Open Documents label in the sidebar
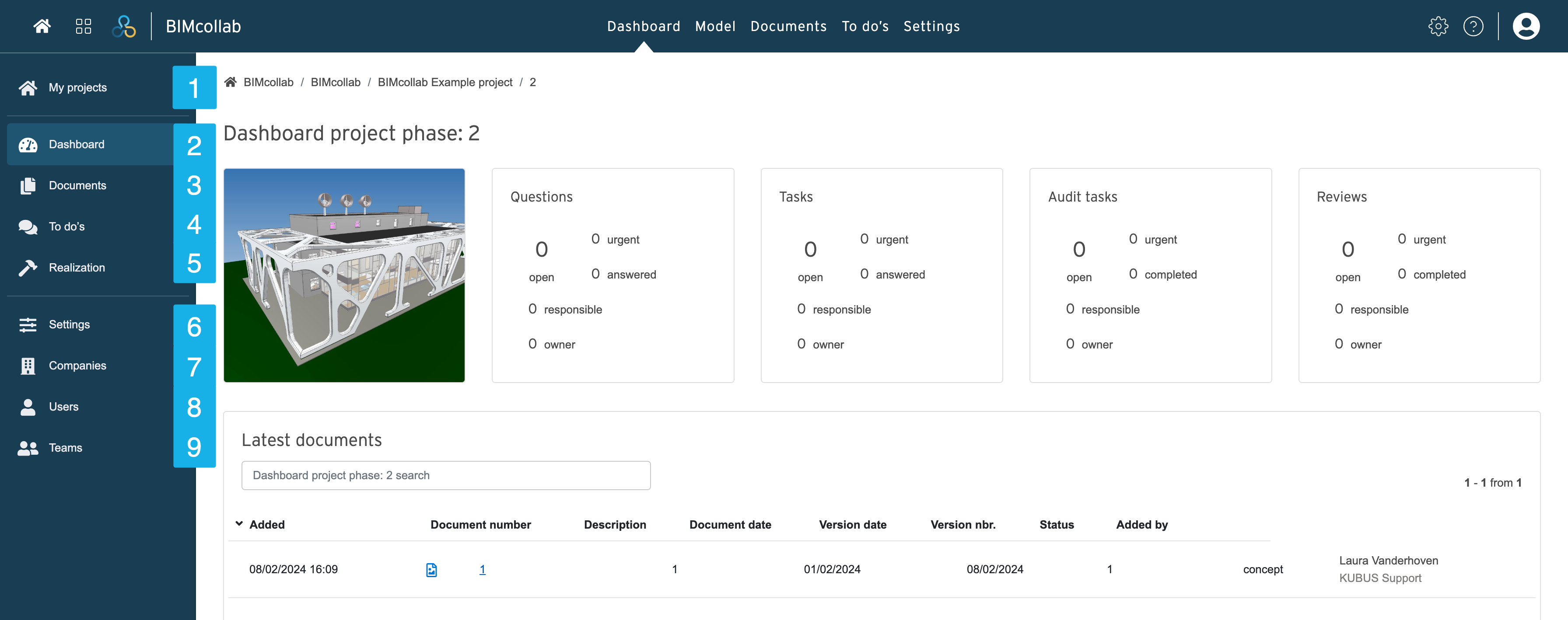The width and height of the screenshot is (1568, 620). point(77,185)
